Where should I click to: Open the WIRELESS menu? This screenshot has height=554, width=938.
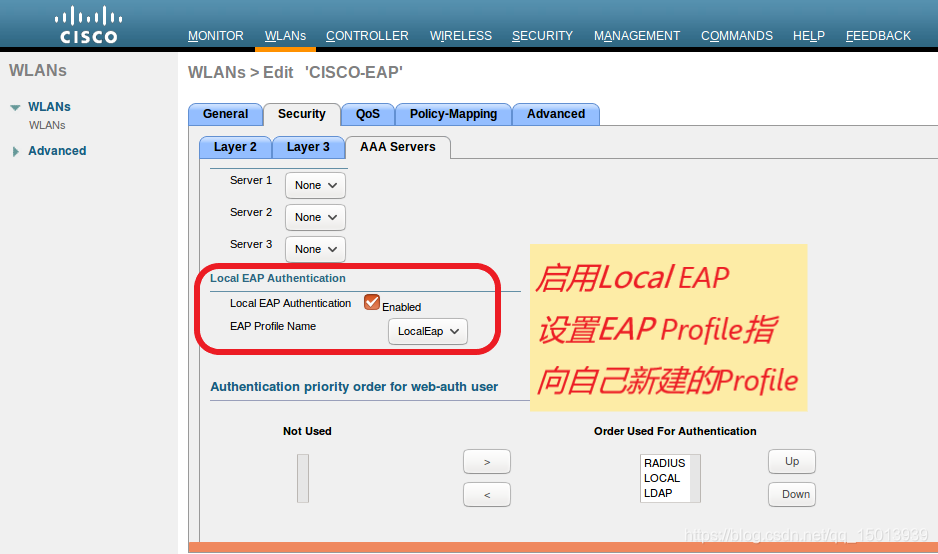[x=461, y=36]
